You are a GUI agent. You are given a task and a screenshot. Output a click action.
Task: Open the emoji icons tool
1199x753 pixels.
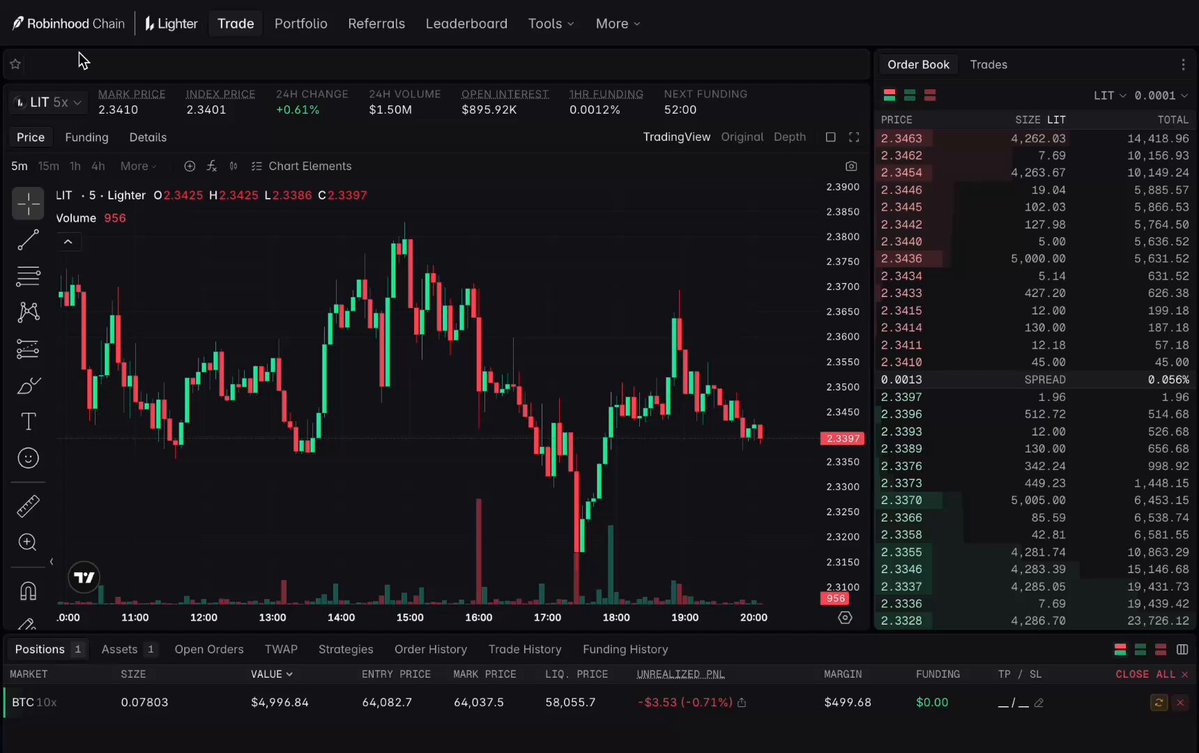click(x=28, y=458)
